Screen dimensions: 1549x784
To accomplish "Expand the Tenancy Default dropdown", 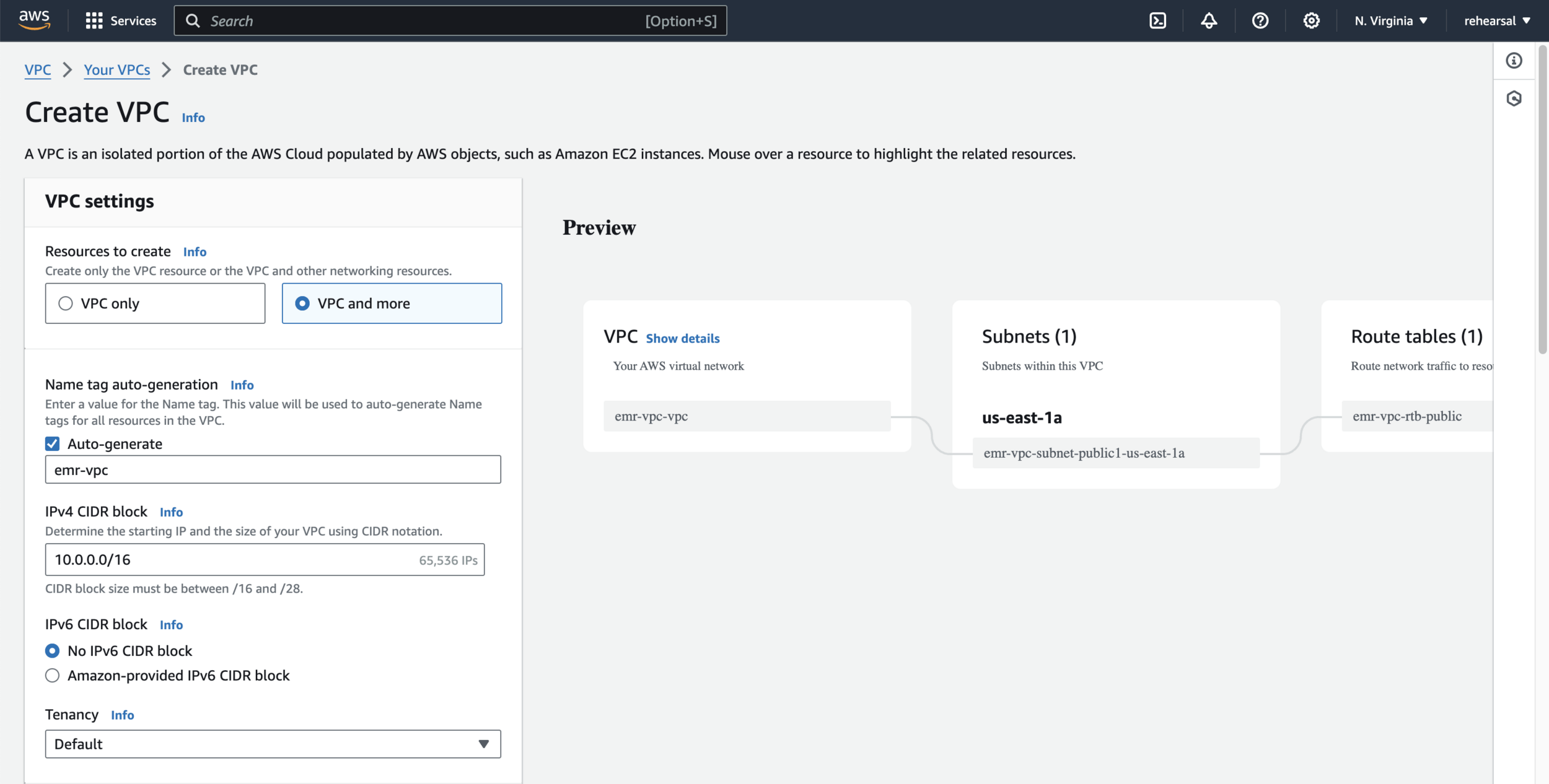I will [x=273, y=744].
